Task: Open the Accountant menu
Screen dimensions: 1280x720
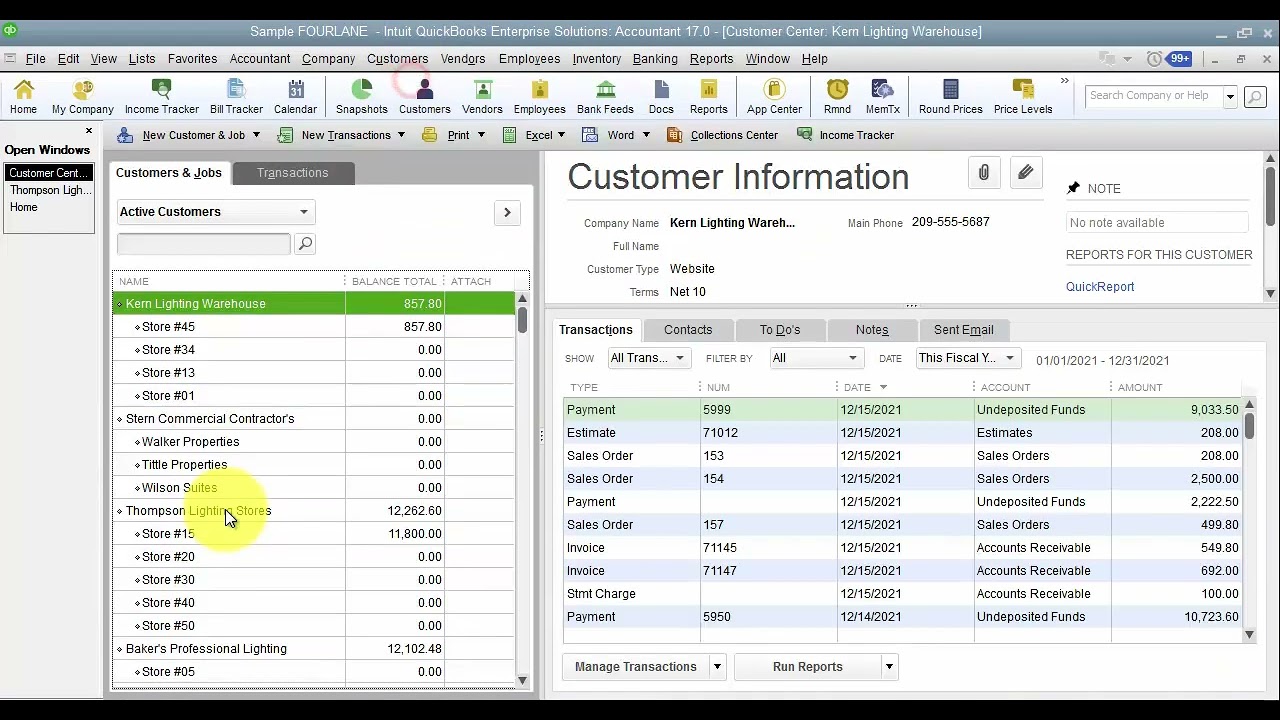Action: pyautogui.click(x=260, y=59)
